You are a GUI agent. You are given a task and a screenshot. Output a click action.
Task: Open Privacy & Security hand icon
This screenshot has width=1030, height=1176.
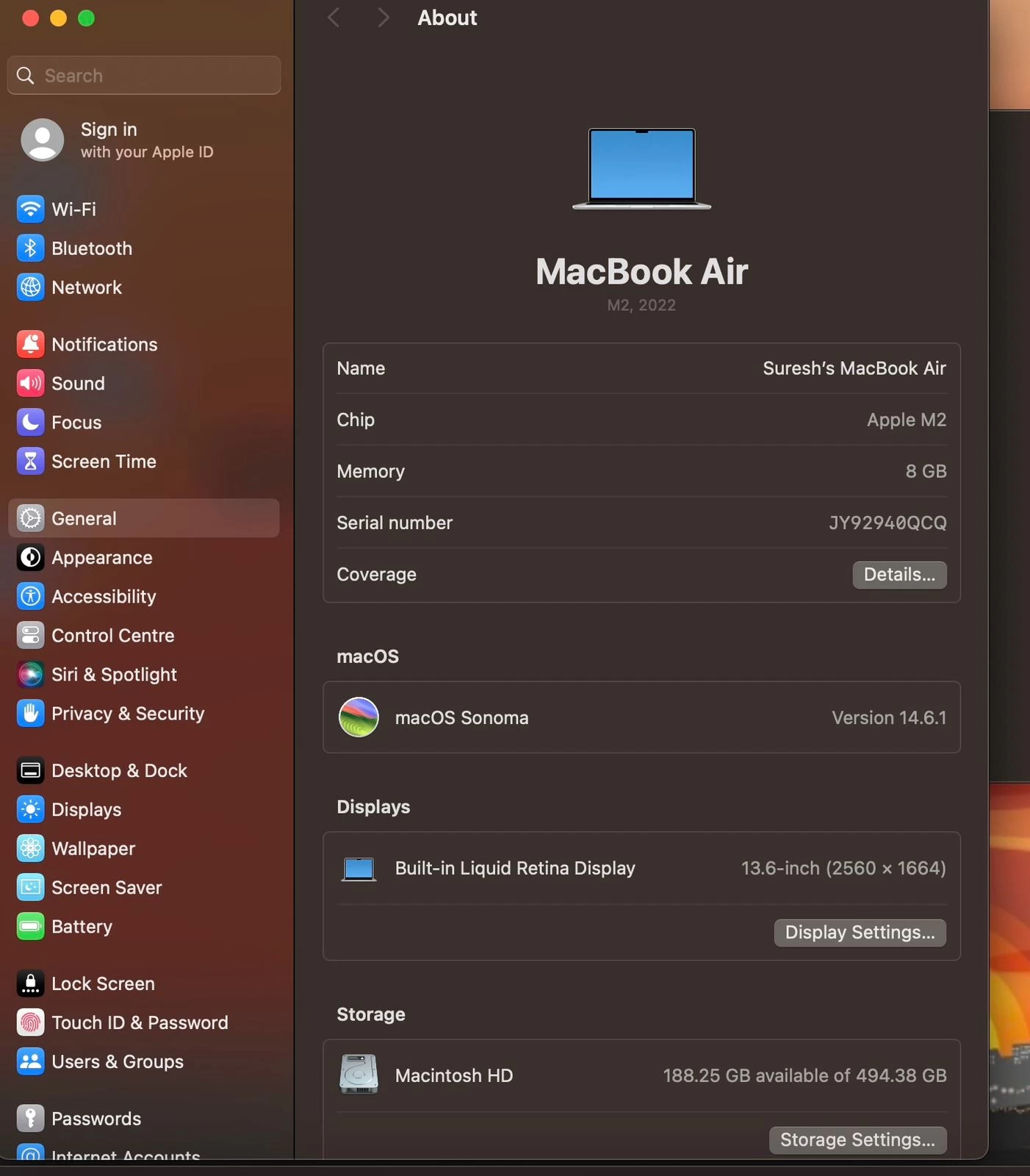coord(30,714)
